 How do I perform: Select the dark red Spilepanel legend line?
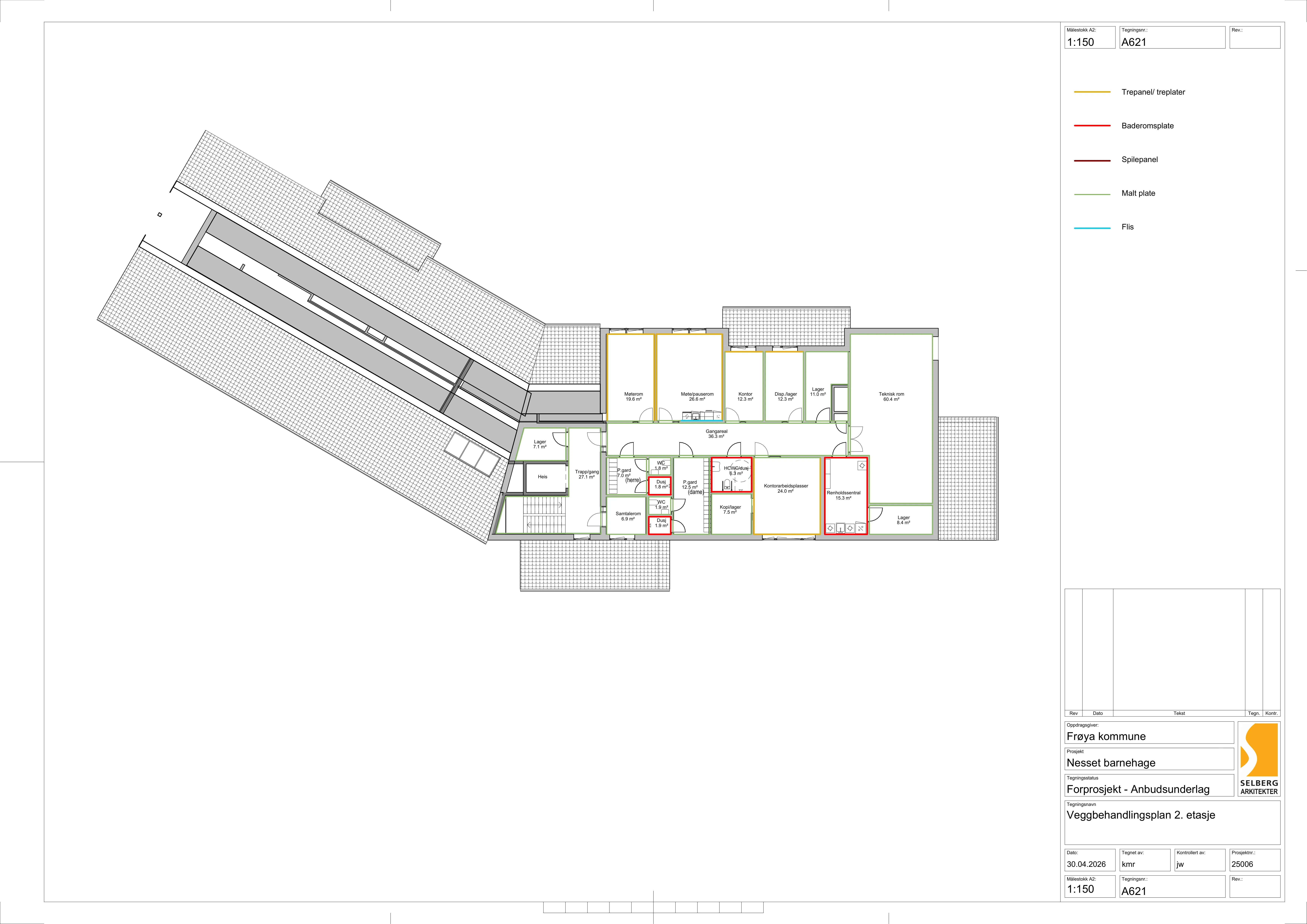tap(1092, 161)
